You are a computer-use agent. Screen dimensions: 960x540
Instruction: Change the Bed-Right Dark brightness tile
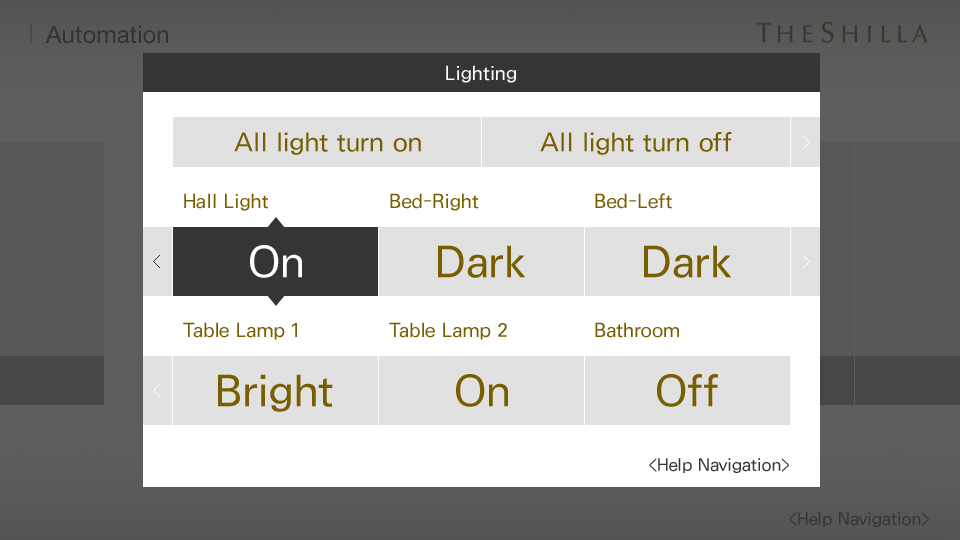coord(481,261)
